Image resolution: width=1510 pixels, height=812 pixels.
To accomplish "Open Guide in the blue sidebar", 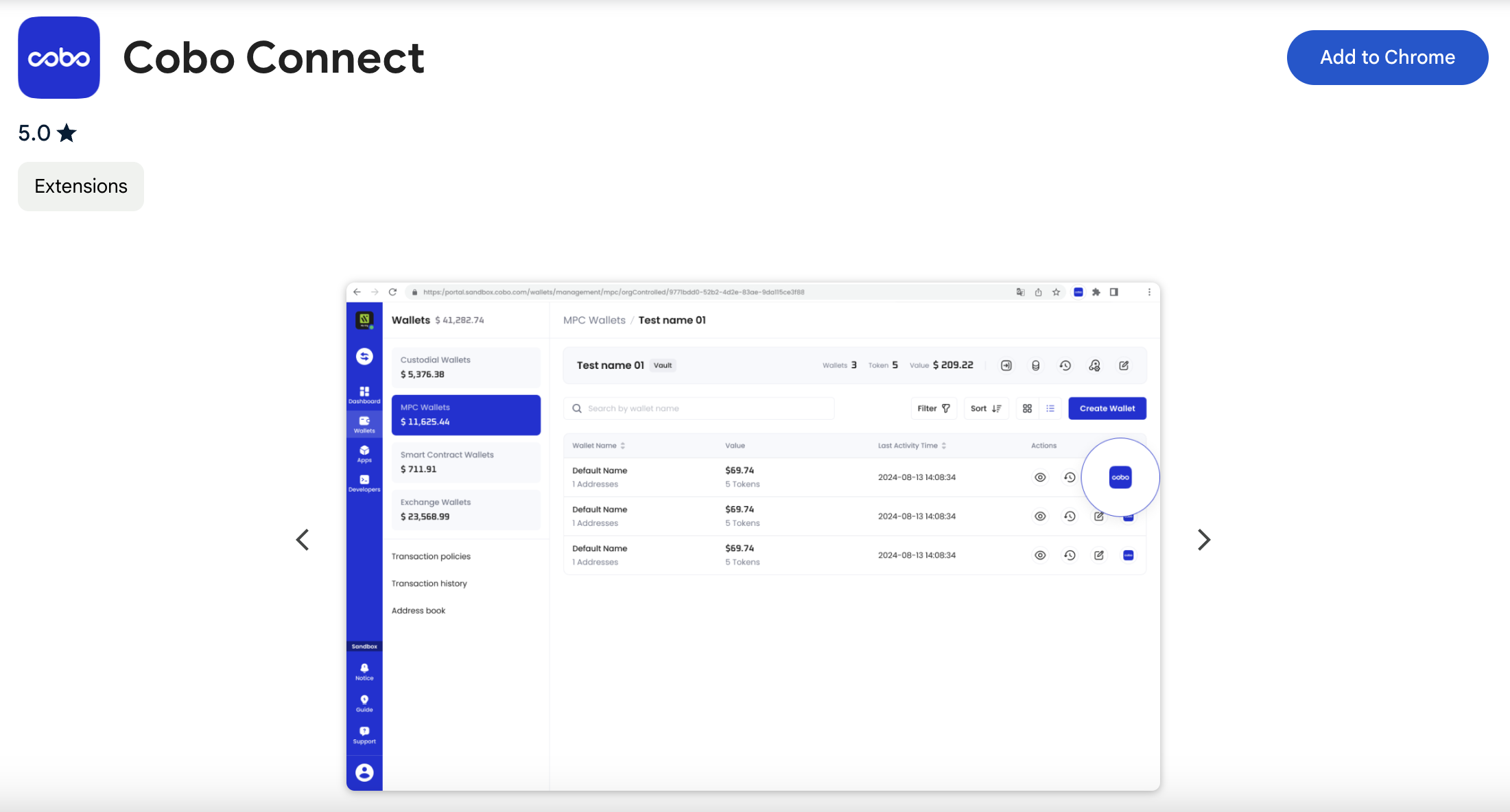I will [x=364, y=704].
